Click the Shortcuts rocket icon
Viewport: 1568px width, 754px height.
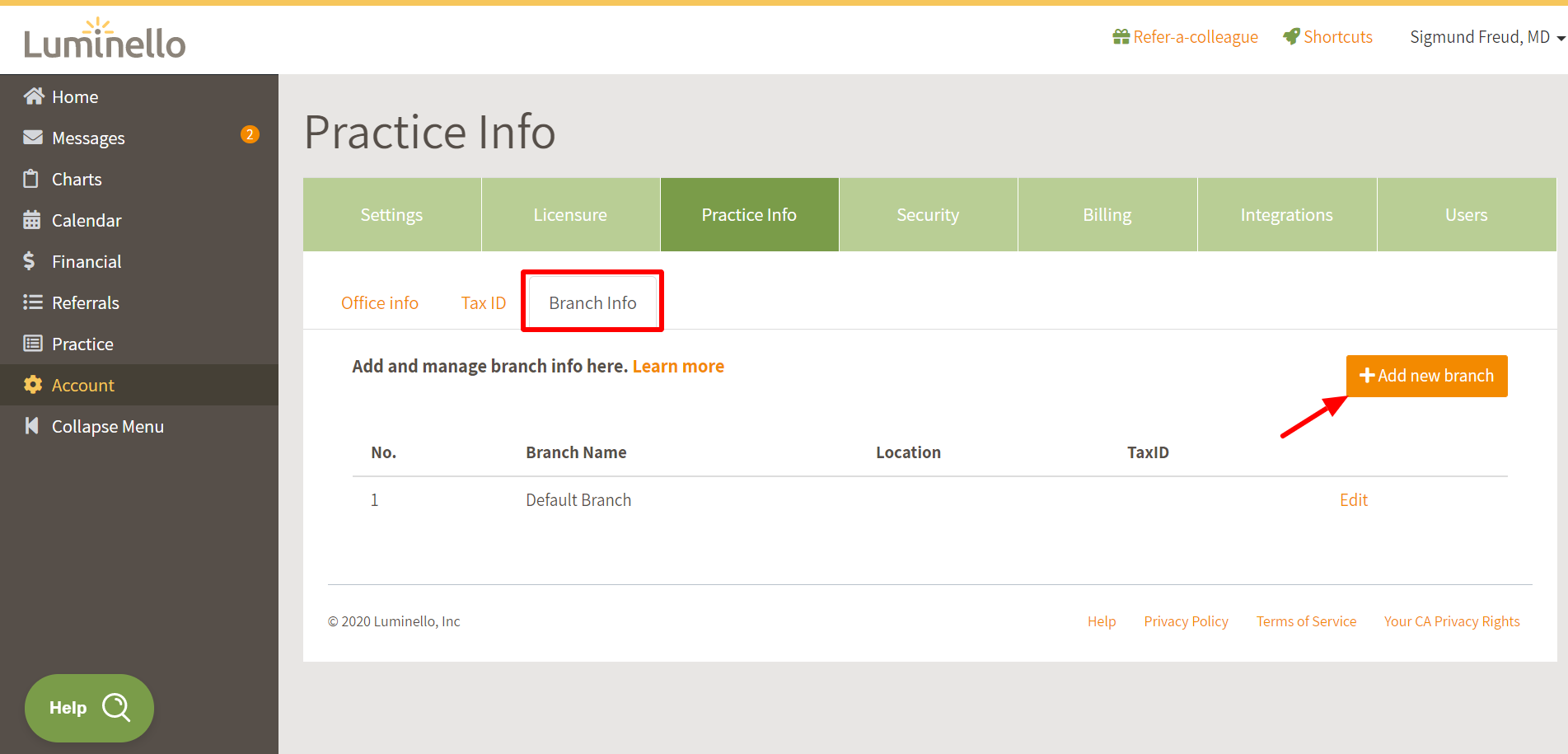pyautogui.click(x=1291, y=36)
